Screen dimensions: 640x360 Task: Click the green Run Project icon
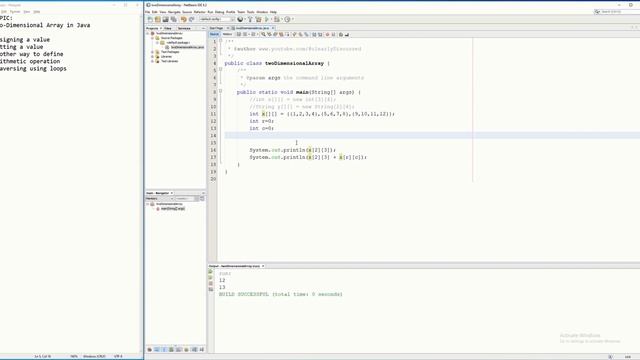267,19
